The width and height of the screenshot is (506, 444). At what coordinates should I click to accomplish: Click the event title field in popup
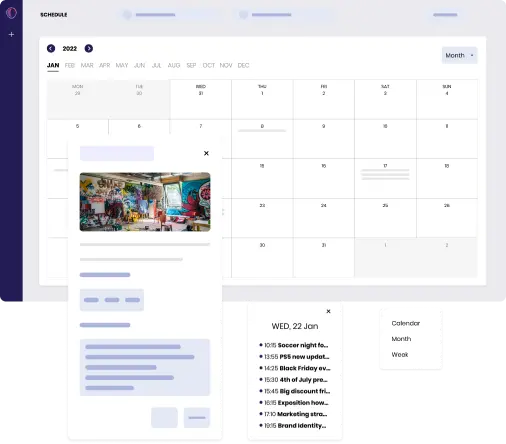(117, 154)
